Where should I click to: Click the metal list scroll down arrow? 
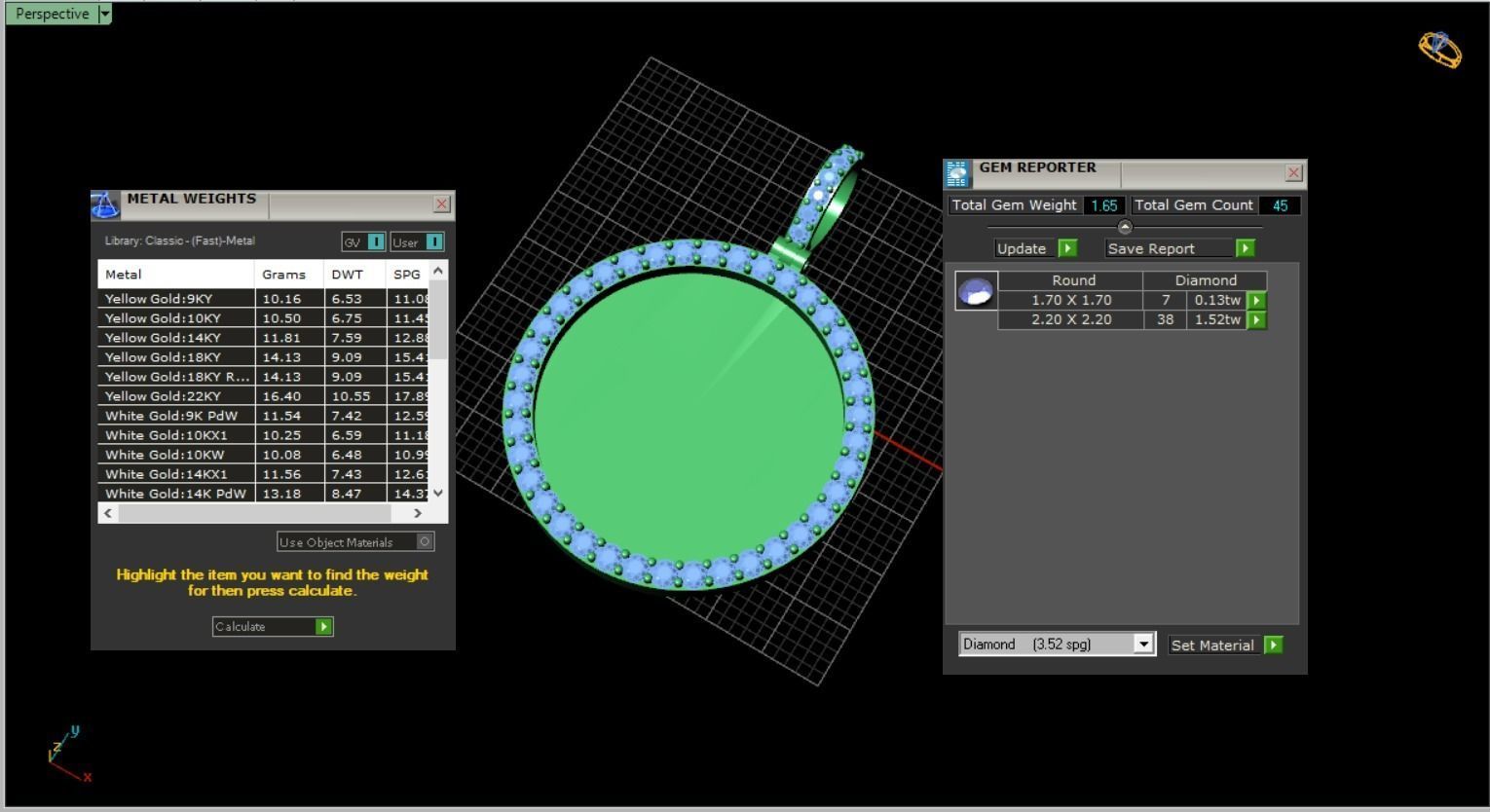pyautogui.click(x=438, y=493)
